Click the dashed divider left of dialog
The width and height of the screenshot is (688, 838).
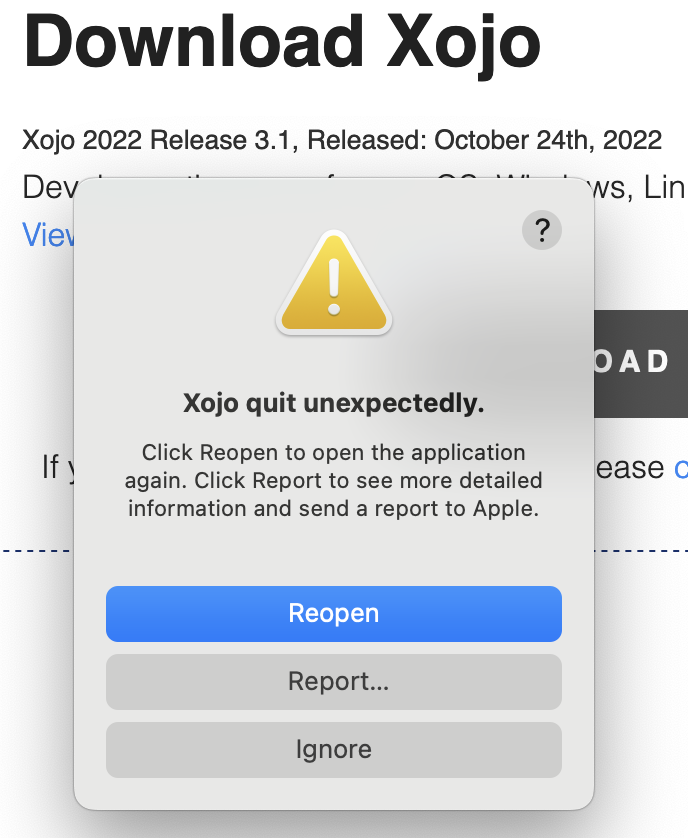(x=37, y=550)
